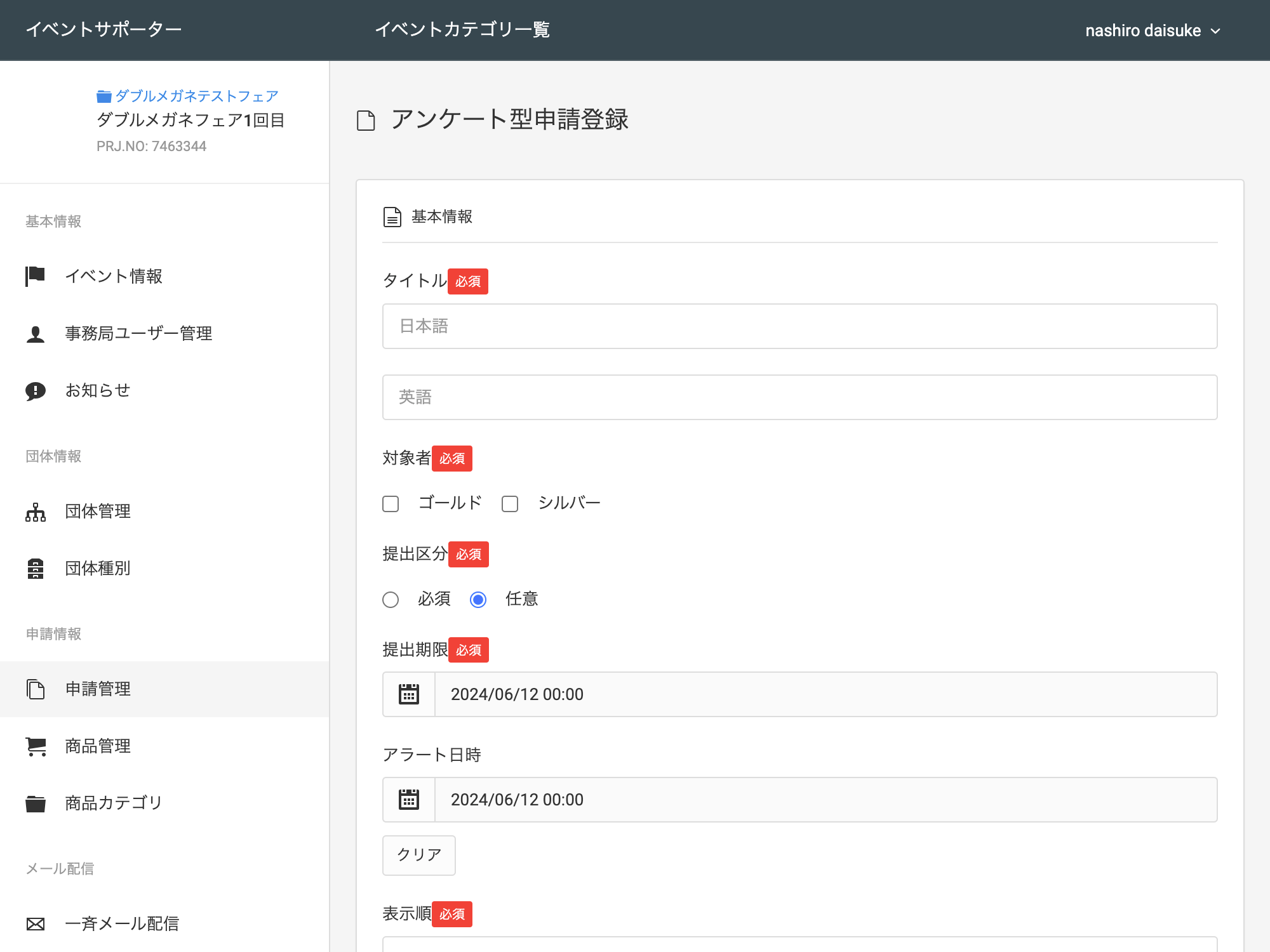Click the documents icon beside 申請管理
This screenshot has width=1270, height=952.
coord(36,689)
